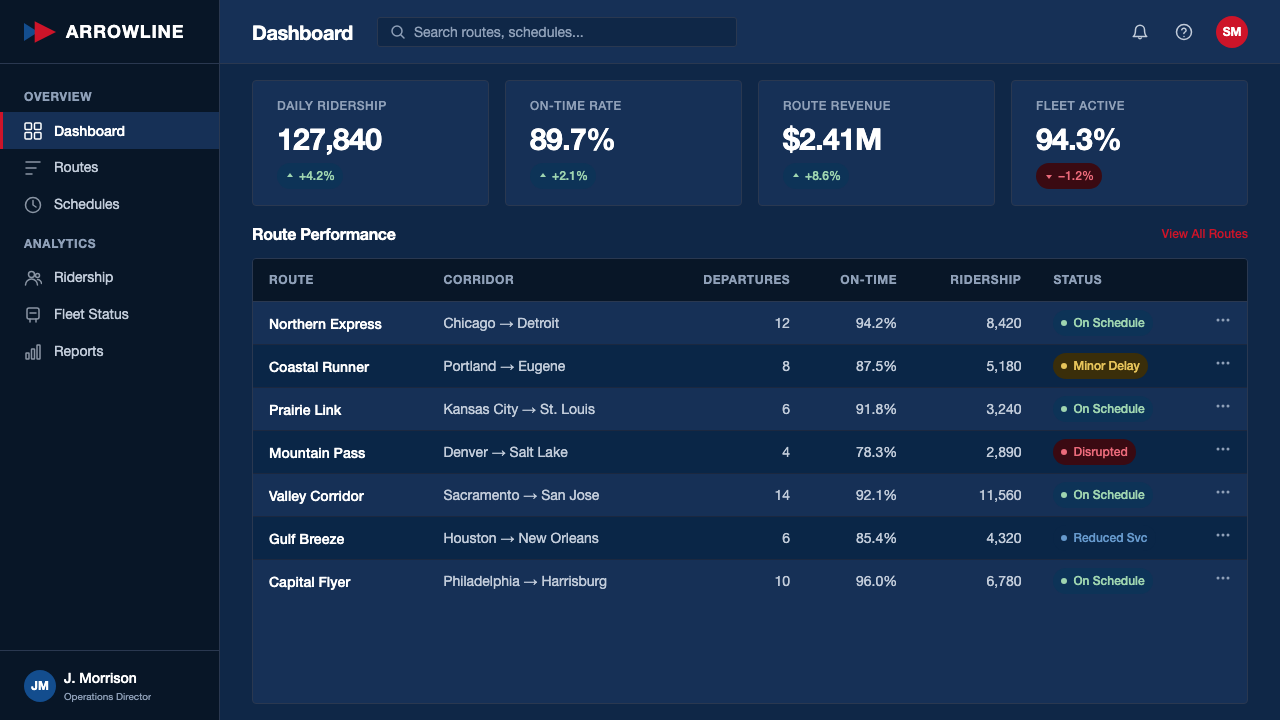Viewport: 1280px width, 720px height.
Task: Open more options for Mountain Pass
Action: (x=1223, y=449)
